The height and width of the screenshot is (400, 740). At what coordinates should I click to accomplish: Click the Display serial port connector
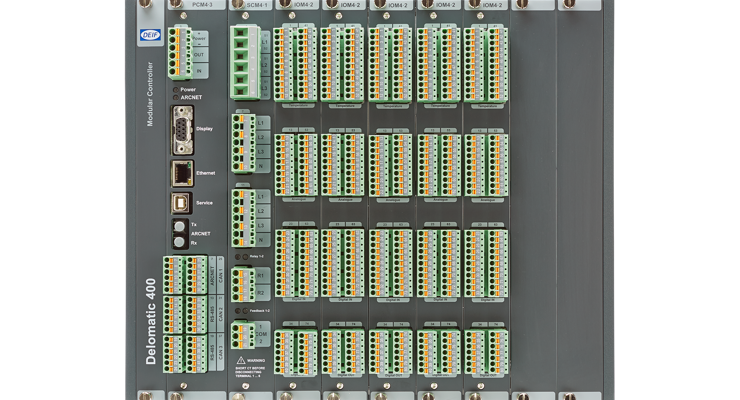pos(181,129)
